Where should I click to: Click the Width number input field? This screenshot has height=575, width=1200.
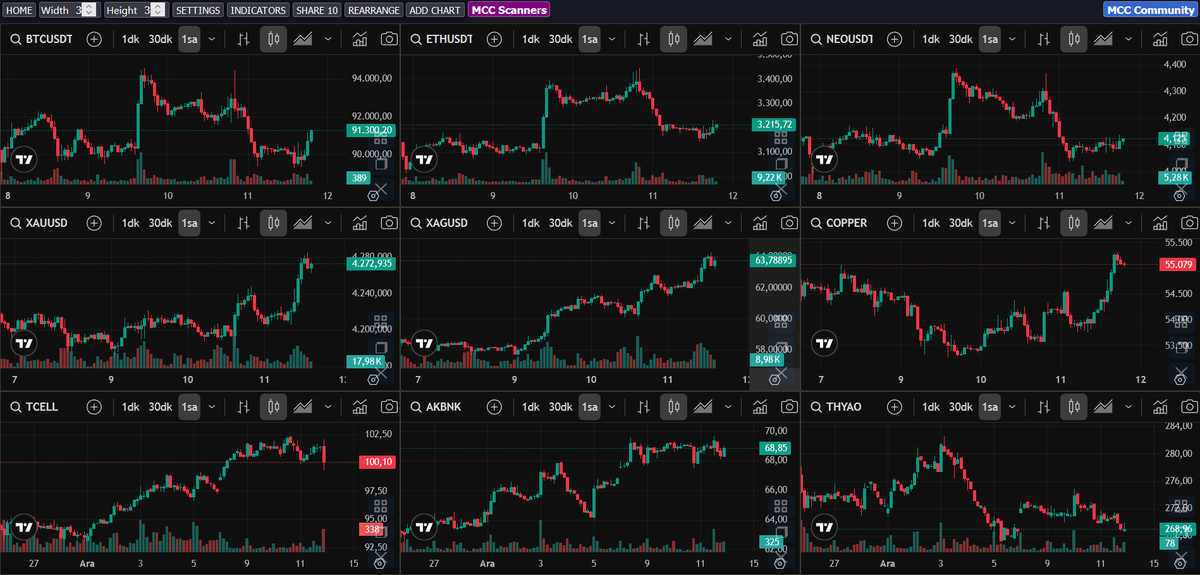85,10
